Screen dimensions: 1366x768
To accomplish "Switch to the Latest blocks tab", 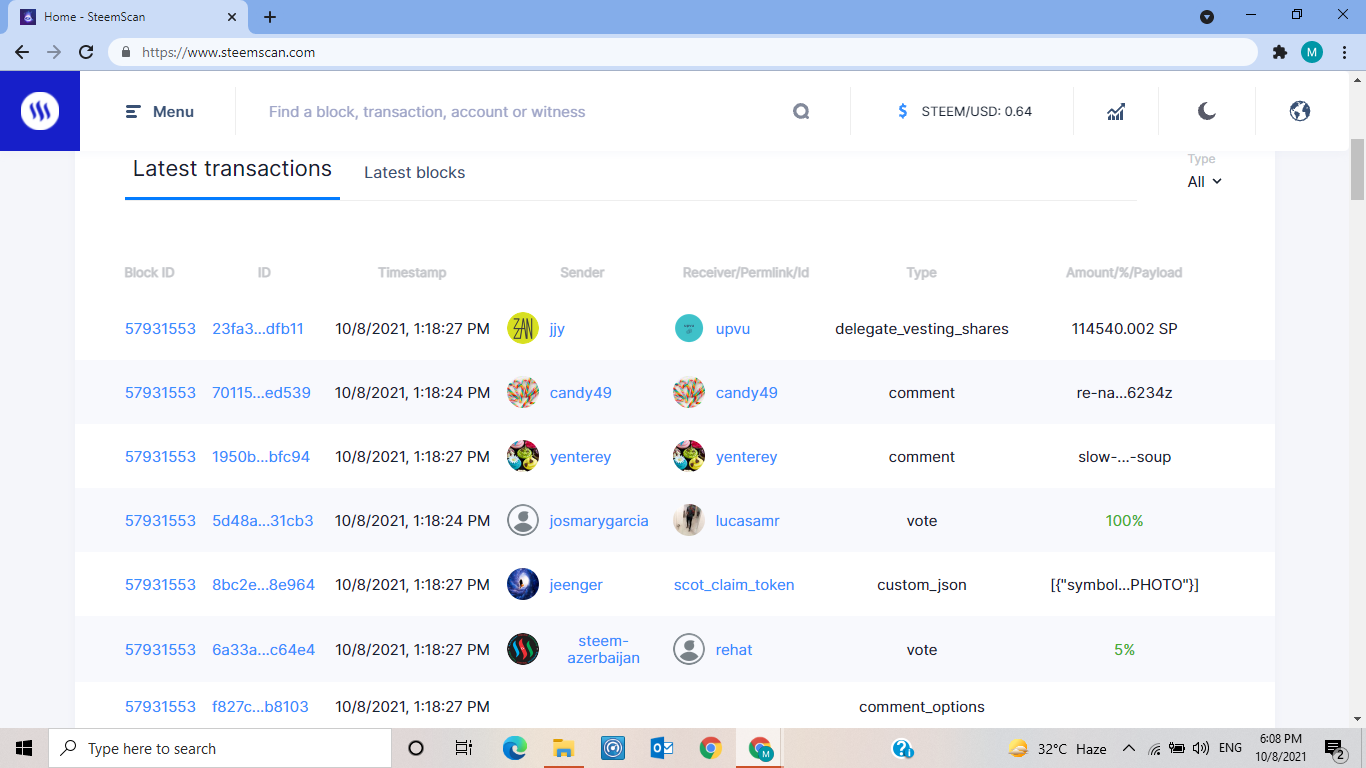I will pyautogui.click(x=414, y=172).
